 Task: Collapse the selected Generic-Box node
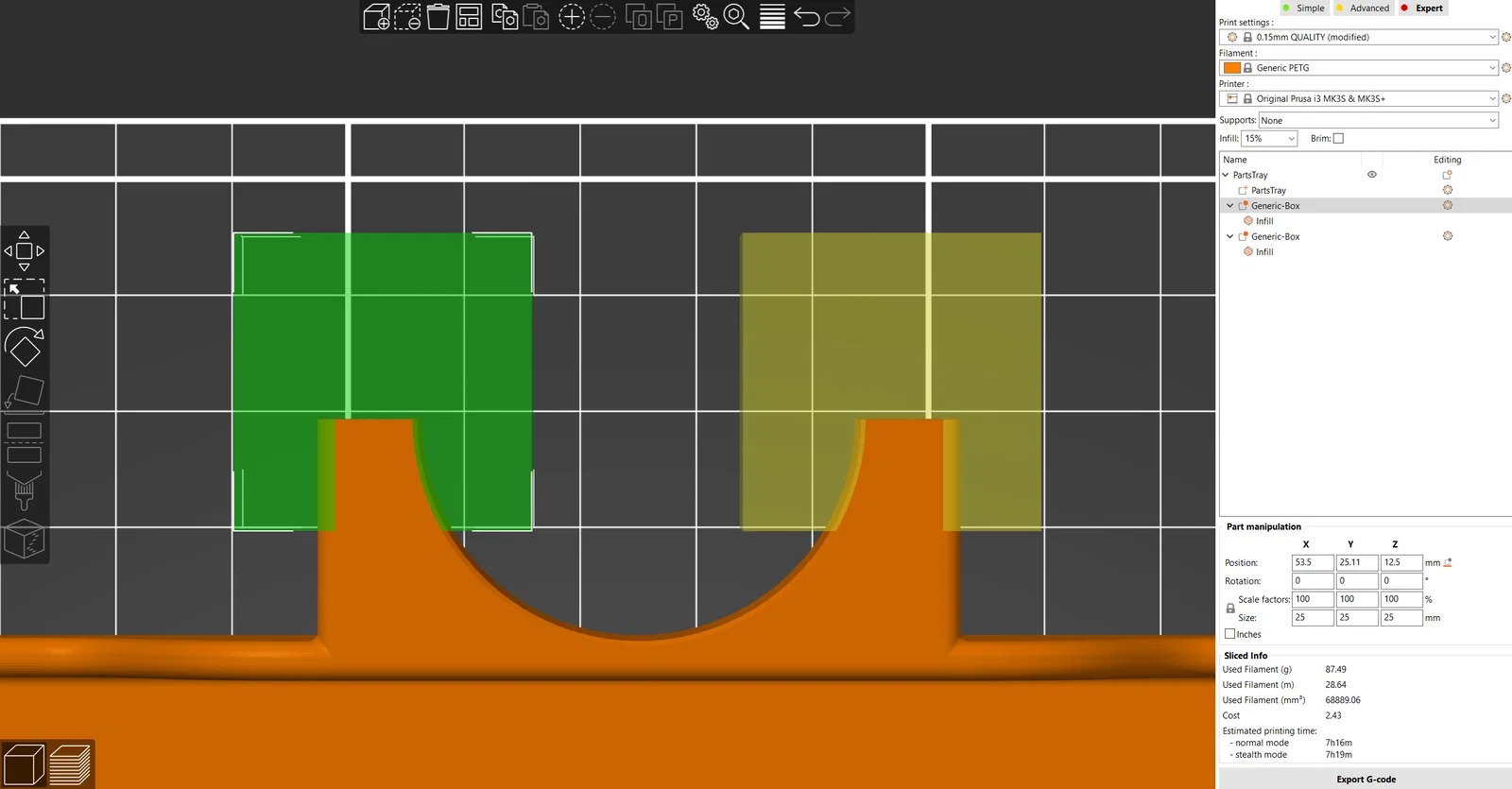pos(1229,205)
